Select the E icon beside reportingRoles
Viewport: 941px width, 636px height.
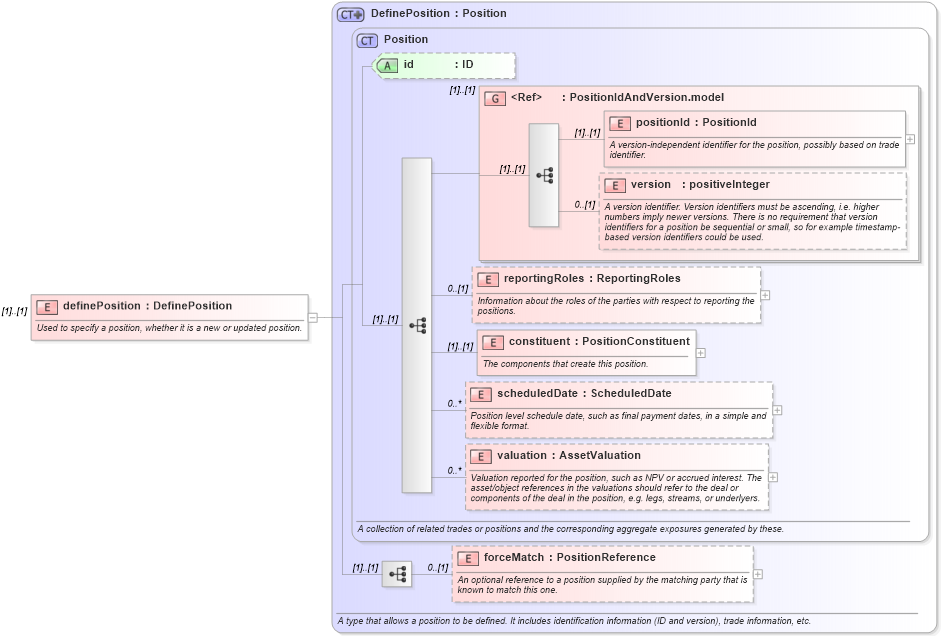pos(487,278)
